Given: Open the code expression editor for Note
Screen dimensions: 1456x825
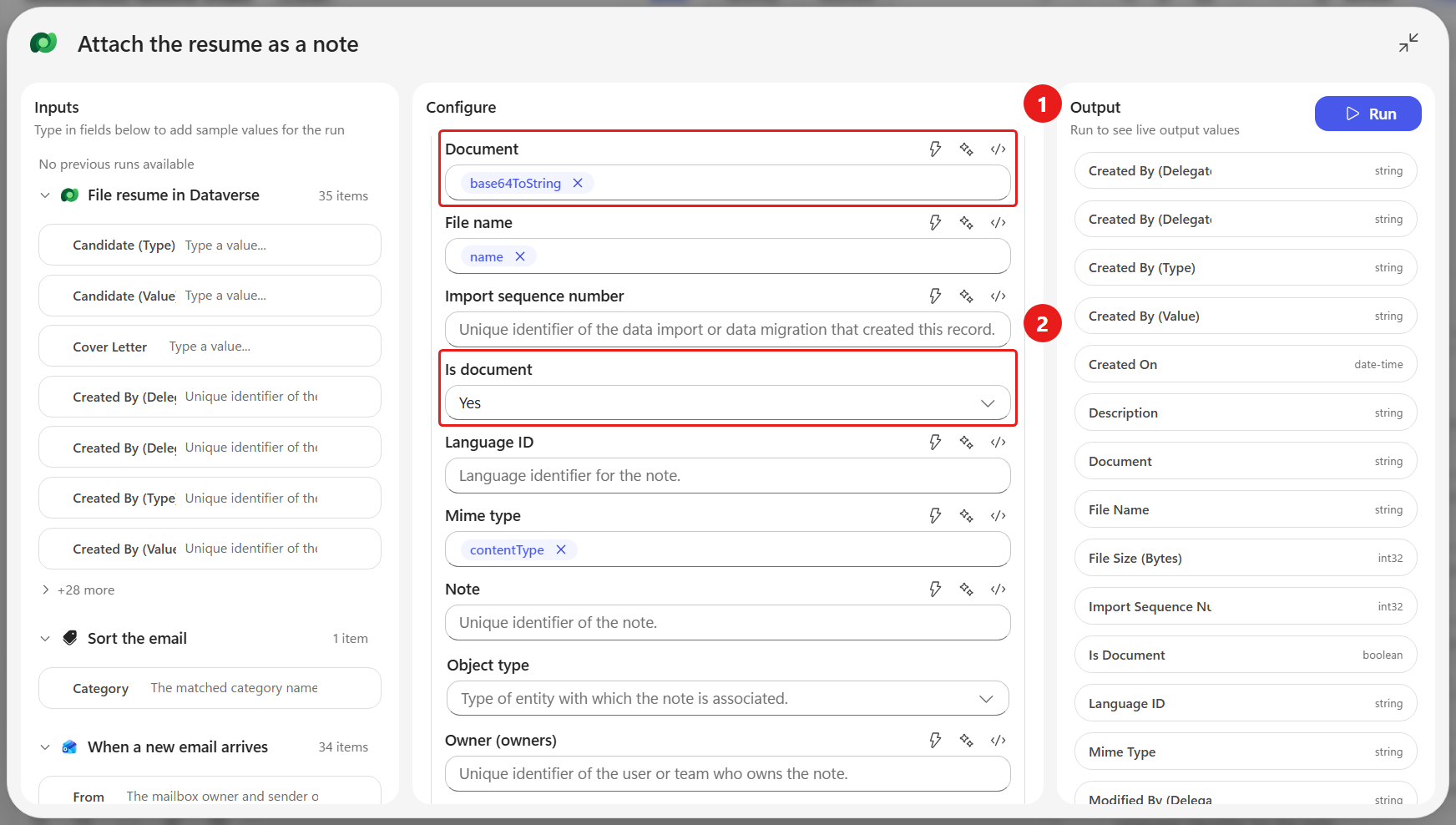Looking at the screenshot, I should (x=998, y=590).
